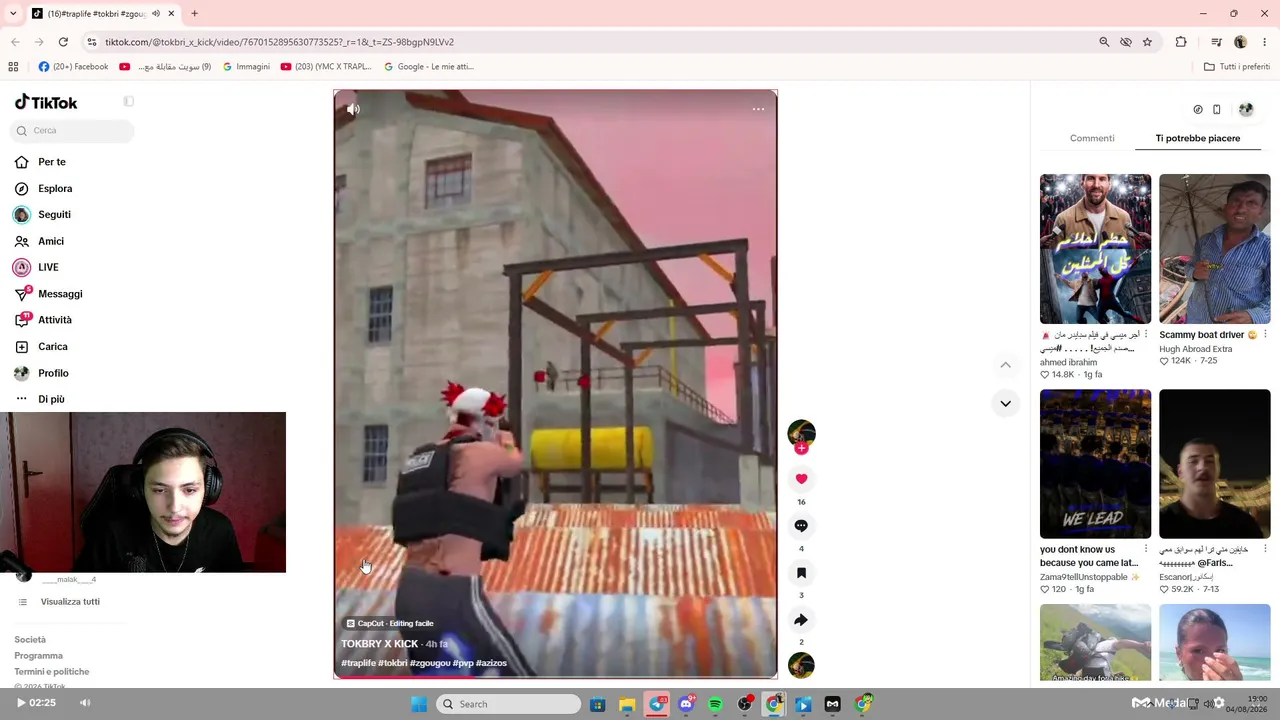This screenshot has width=1280, height=720.
Task: Open the Società footer link
Action: (x=30, y=640)
